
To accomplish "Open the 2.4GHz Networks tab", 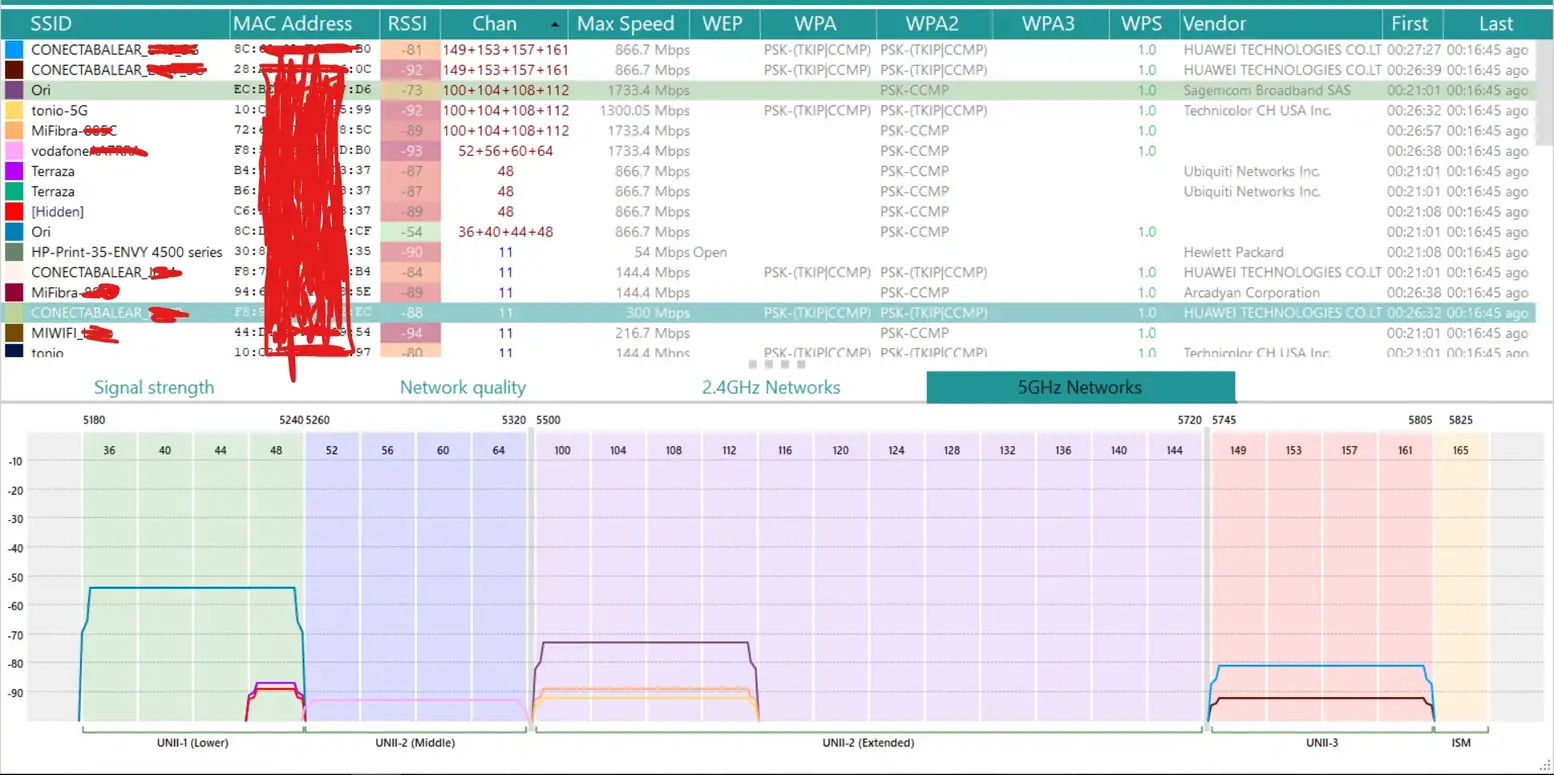I will coord(771,388).
